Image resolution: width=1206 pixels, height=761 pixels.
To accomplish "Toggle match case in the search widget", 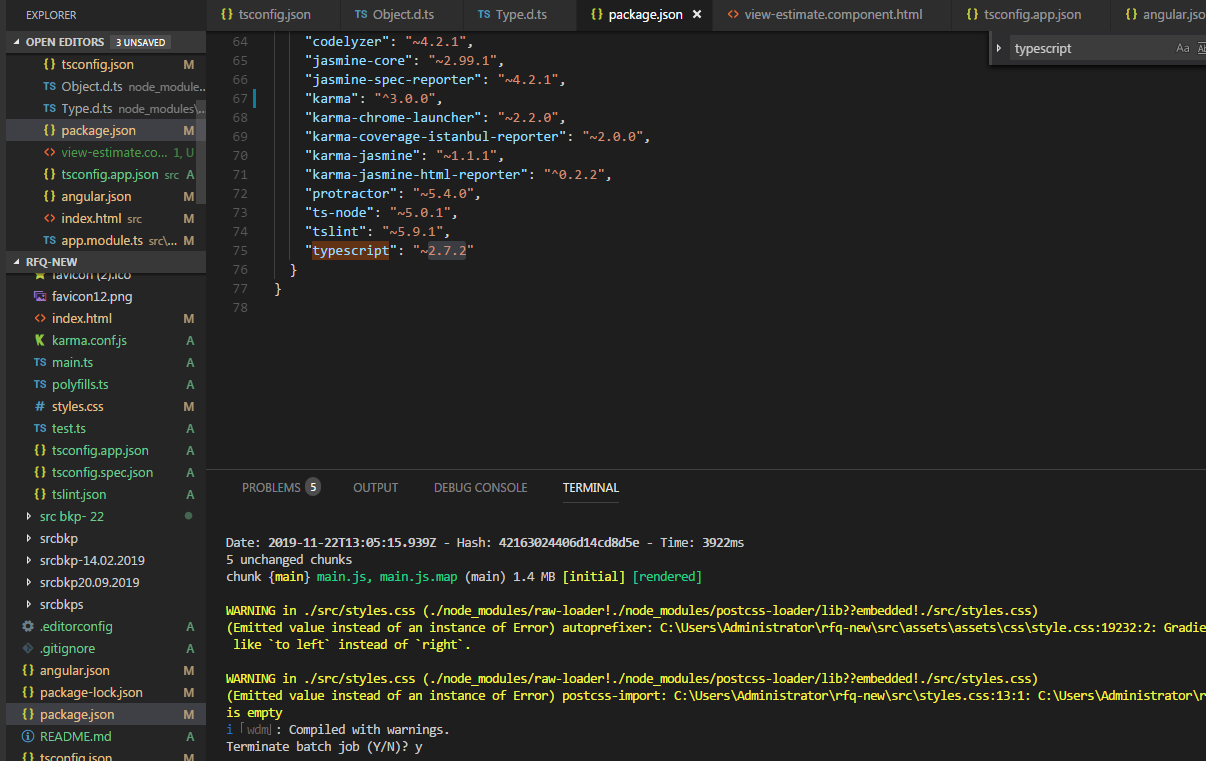I will coord(1183,47).
